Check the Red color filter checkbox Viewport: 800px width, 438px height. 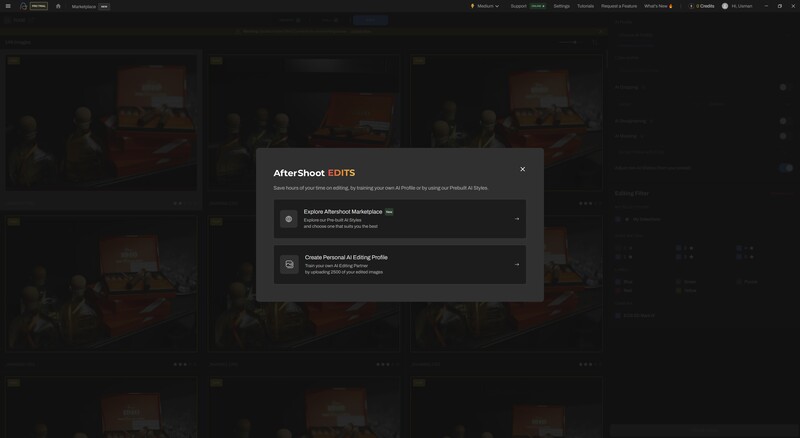[x=618, y=290]
